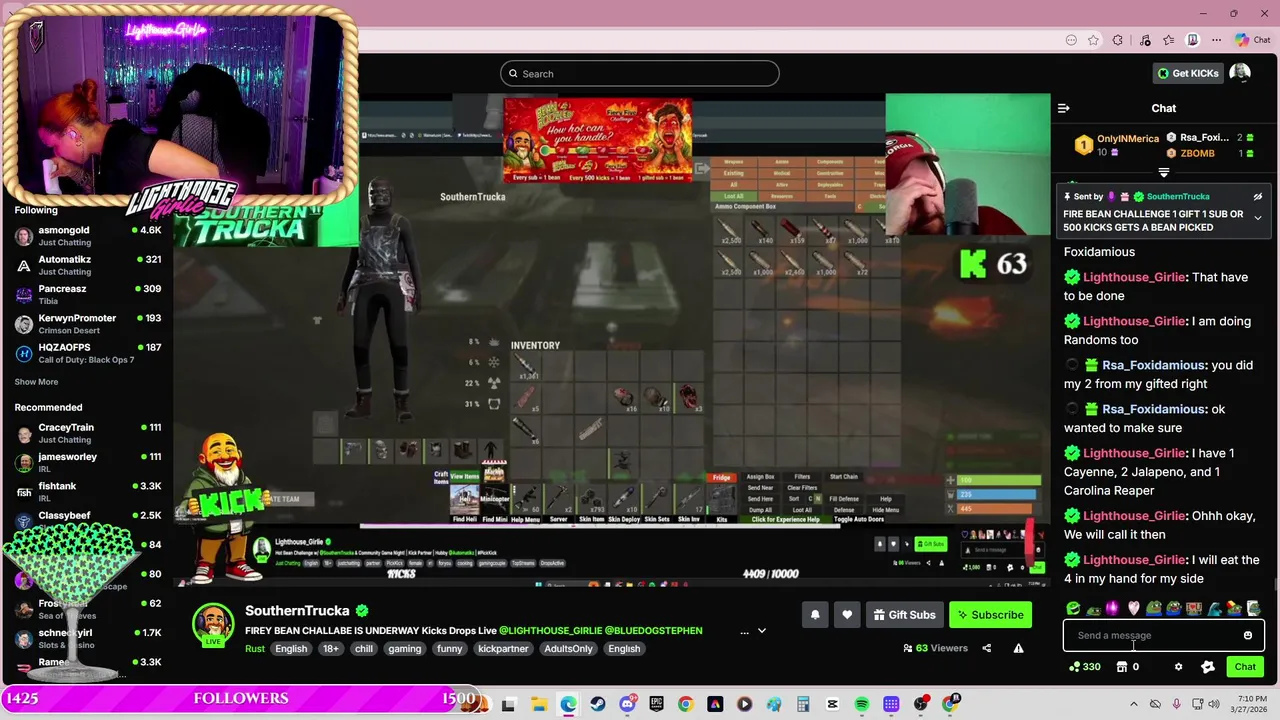This screenshot has height=720, width=1280.
Task: Open File Explorer from the taskbar
Action: pyautogui.click(x=538, y=704)
